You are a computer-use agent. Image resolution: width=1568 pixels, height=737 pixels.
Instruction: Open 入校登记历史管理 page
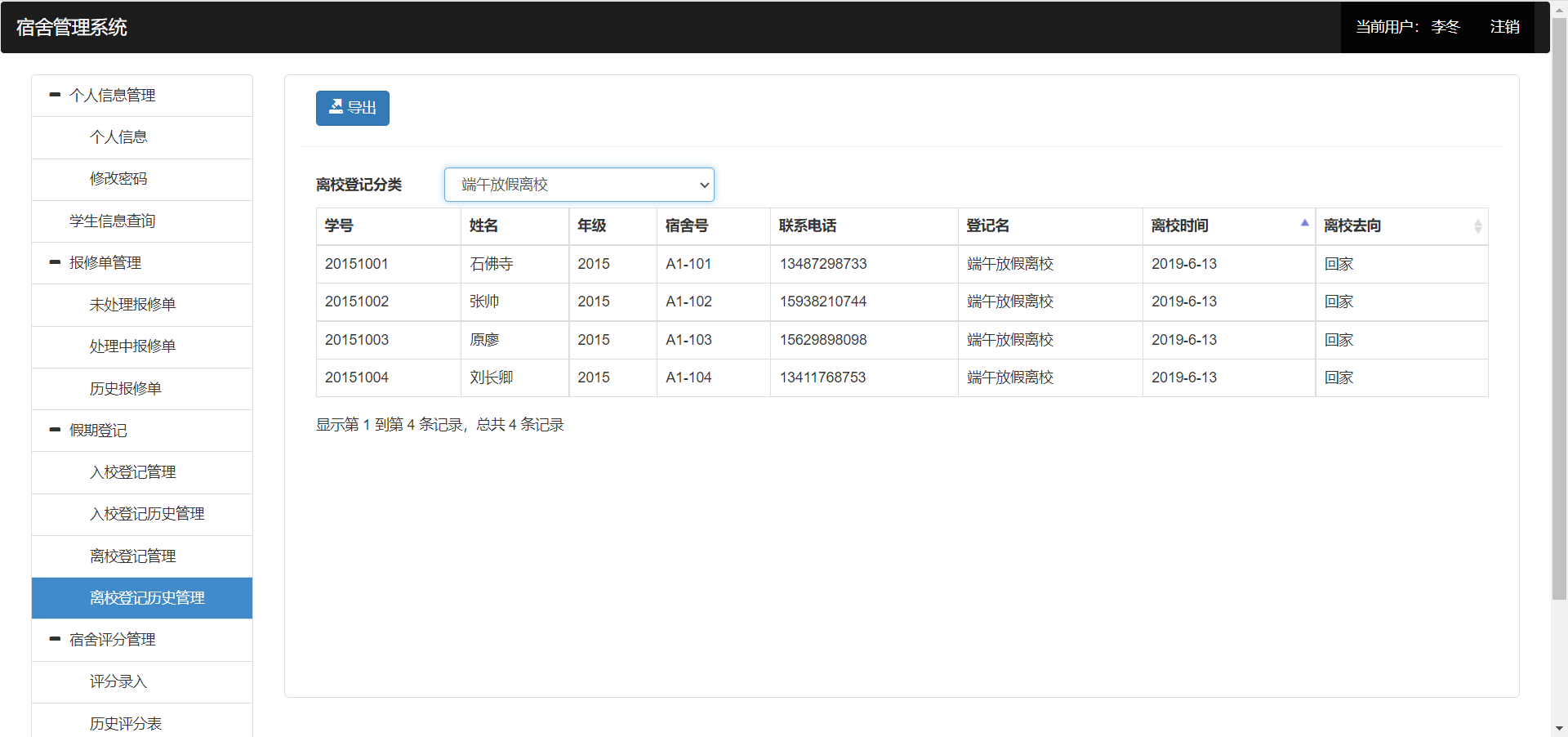pyautogui.click(x=142, y=514)
